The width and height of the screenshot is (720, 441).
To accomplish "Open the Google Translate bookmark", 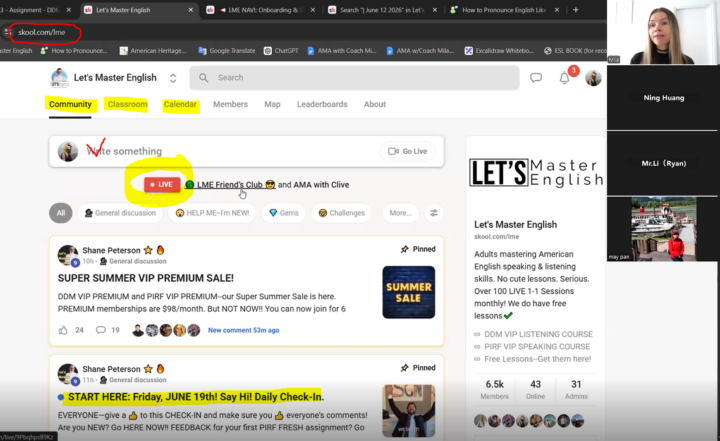I will click(x=226, y=51).
